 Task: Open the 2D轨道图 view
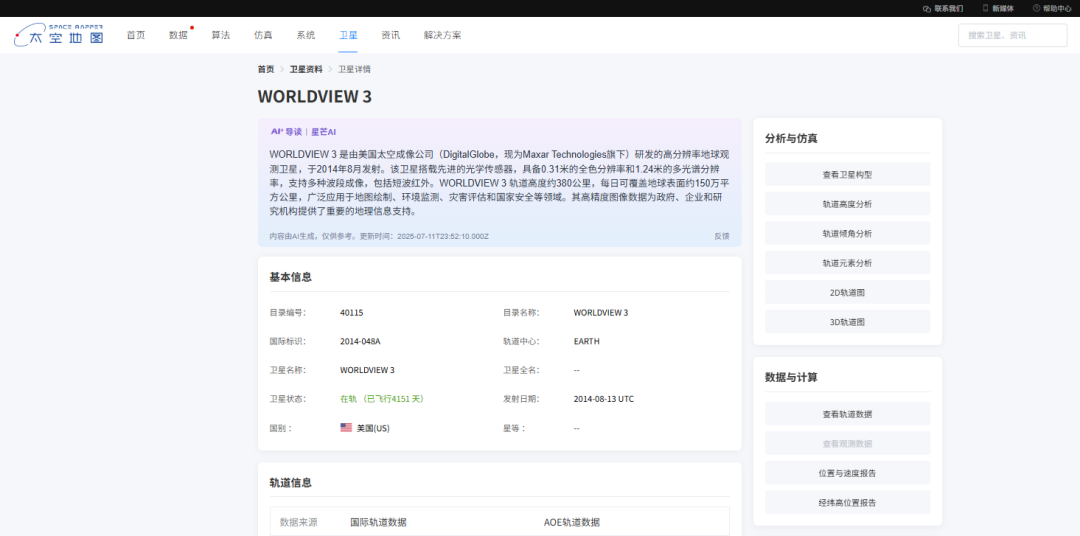tap(847, 292)
